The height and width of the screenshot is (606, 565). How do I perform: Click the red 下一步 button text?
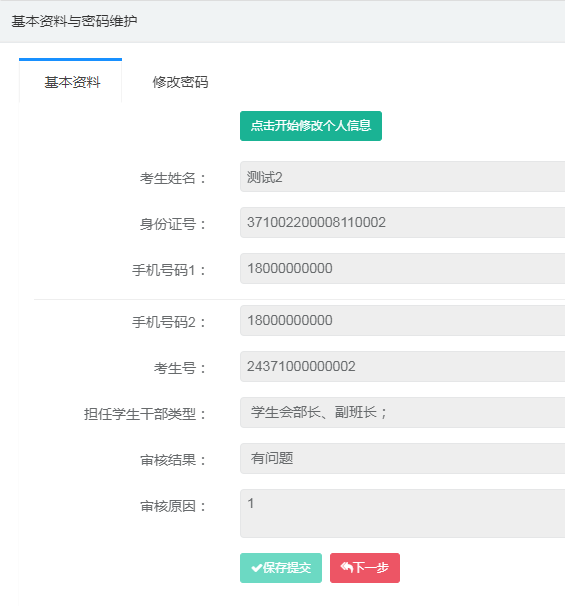(x=371, y=567)
